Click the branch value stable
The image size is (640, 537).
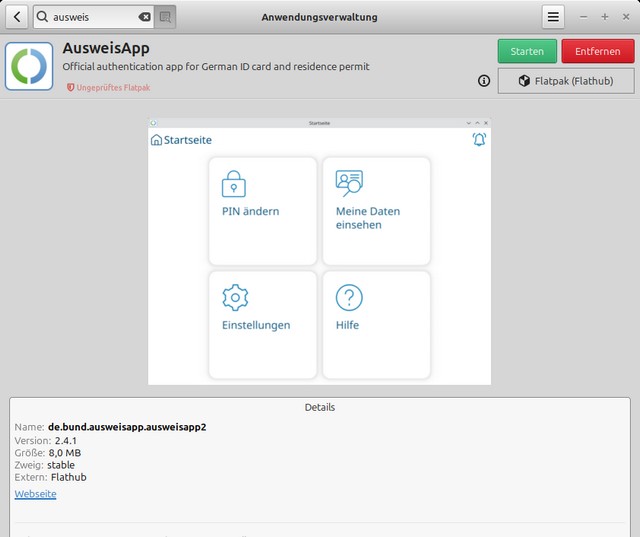point(61,465)
